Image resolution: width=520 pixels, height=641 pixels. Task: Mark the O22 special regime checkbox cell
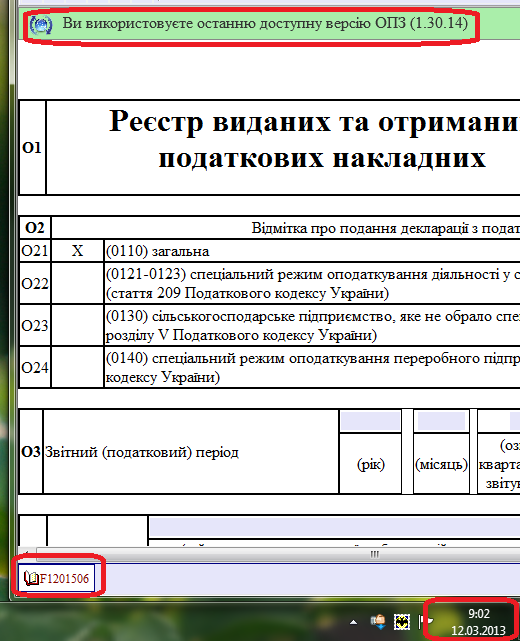click(x=77, y=283)
